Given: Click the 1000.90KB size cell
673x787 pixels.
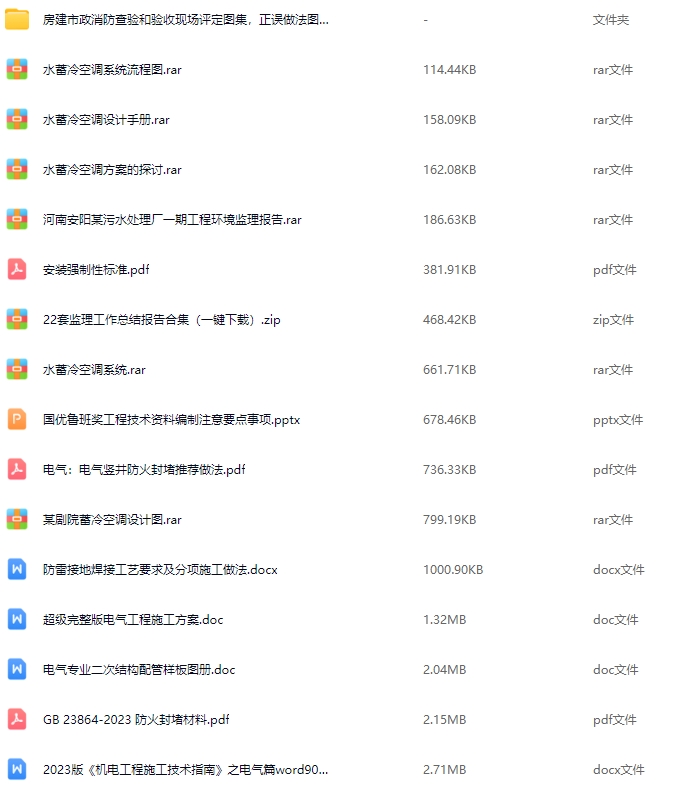Looking at the screenshot, I should 453,569.
